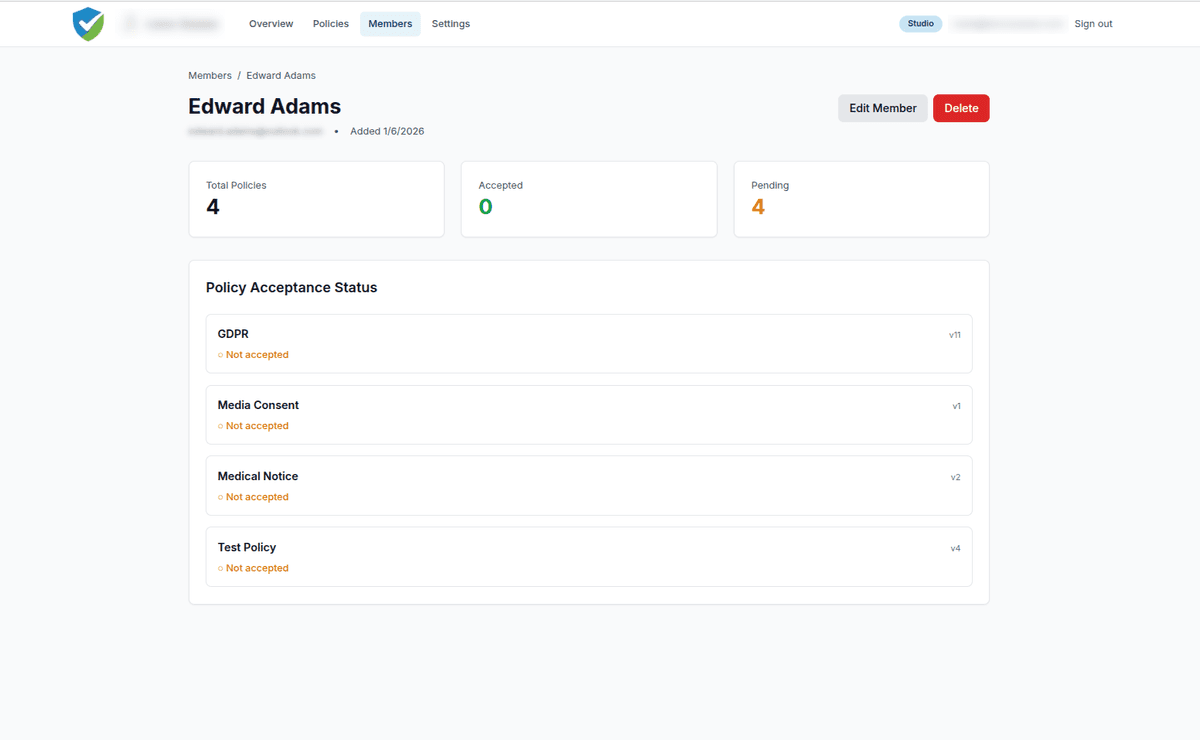The image size is (1200, 740).
Task: Open the Members breadcrumb link
Action: 209,75
